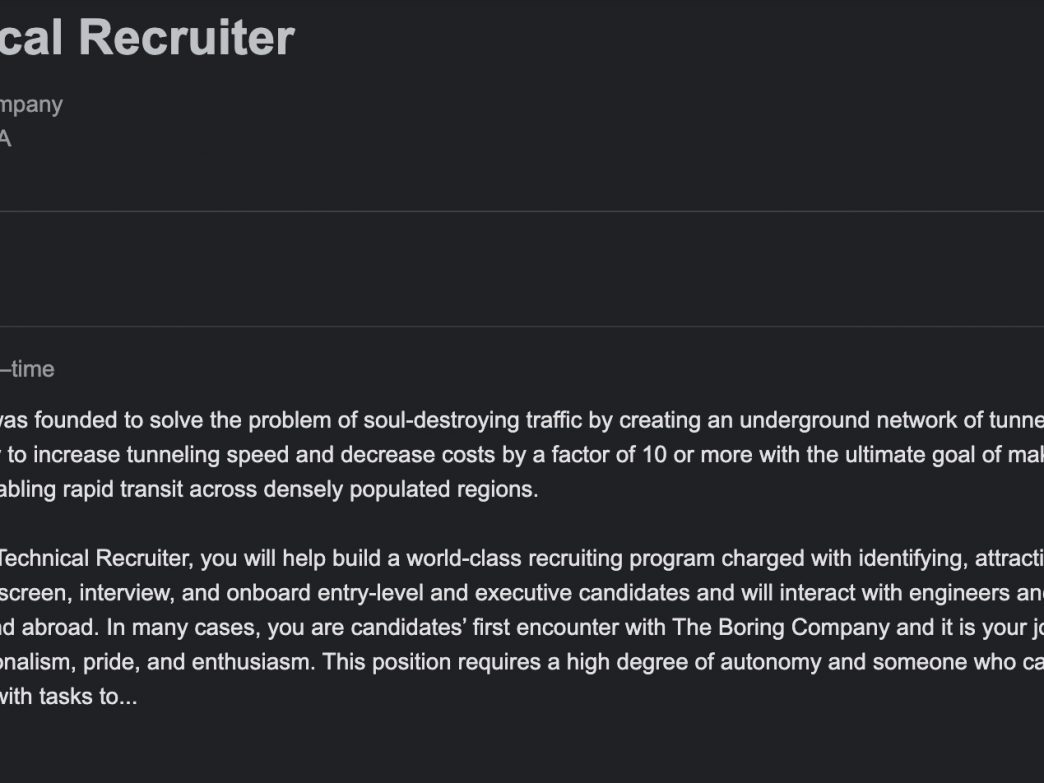Click 'Technical Recruiter' in the second paragraph

tap(95, 558)
